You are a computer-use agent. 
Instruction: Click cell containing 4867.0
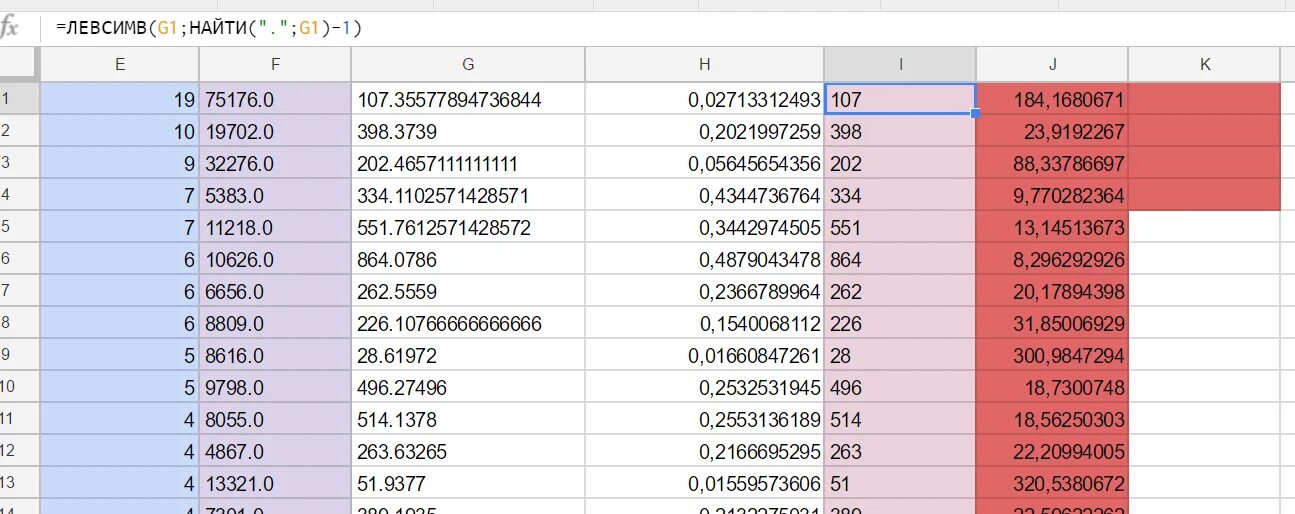pyautogui.click(x=275, y=451)
